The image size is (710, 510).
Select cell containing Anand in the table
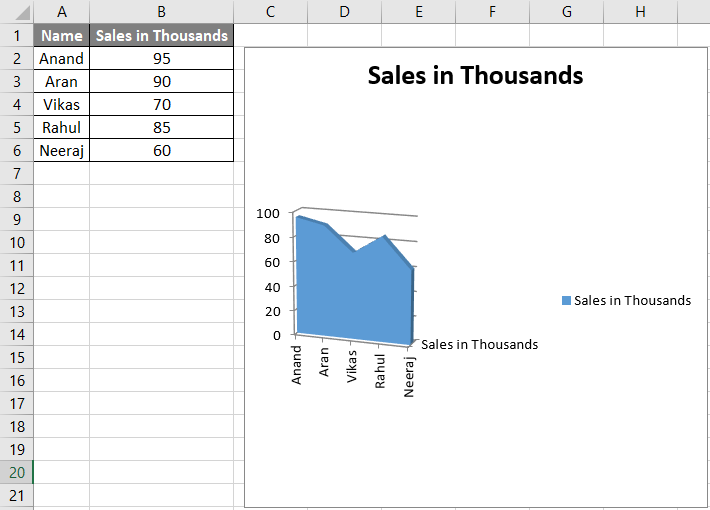point(62,58)
